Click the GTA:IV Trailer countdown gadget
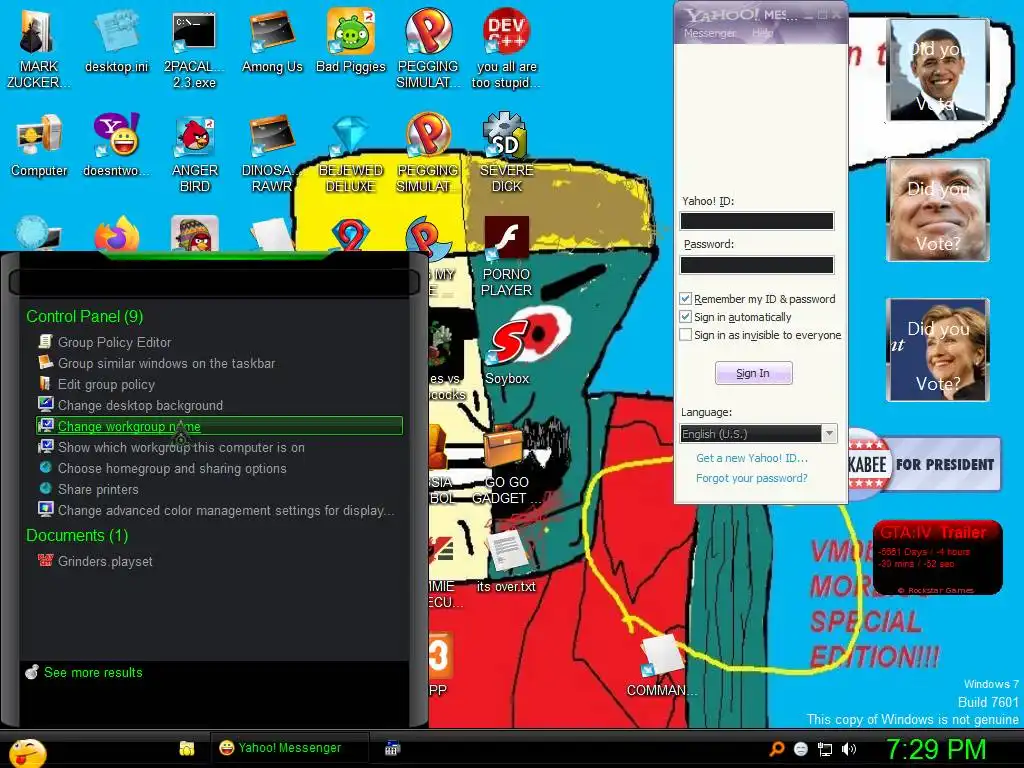This screenshot has width=1024, height=768. [938, 558]
